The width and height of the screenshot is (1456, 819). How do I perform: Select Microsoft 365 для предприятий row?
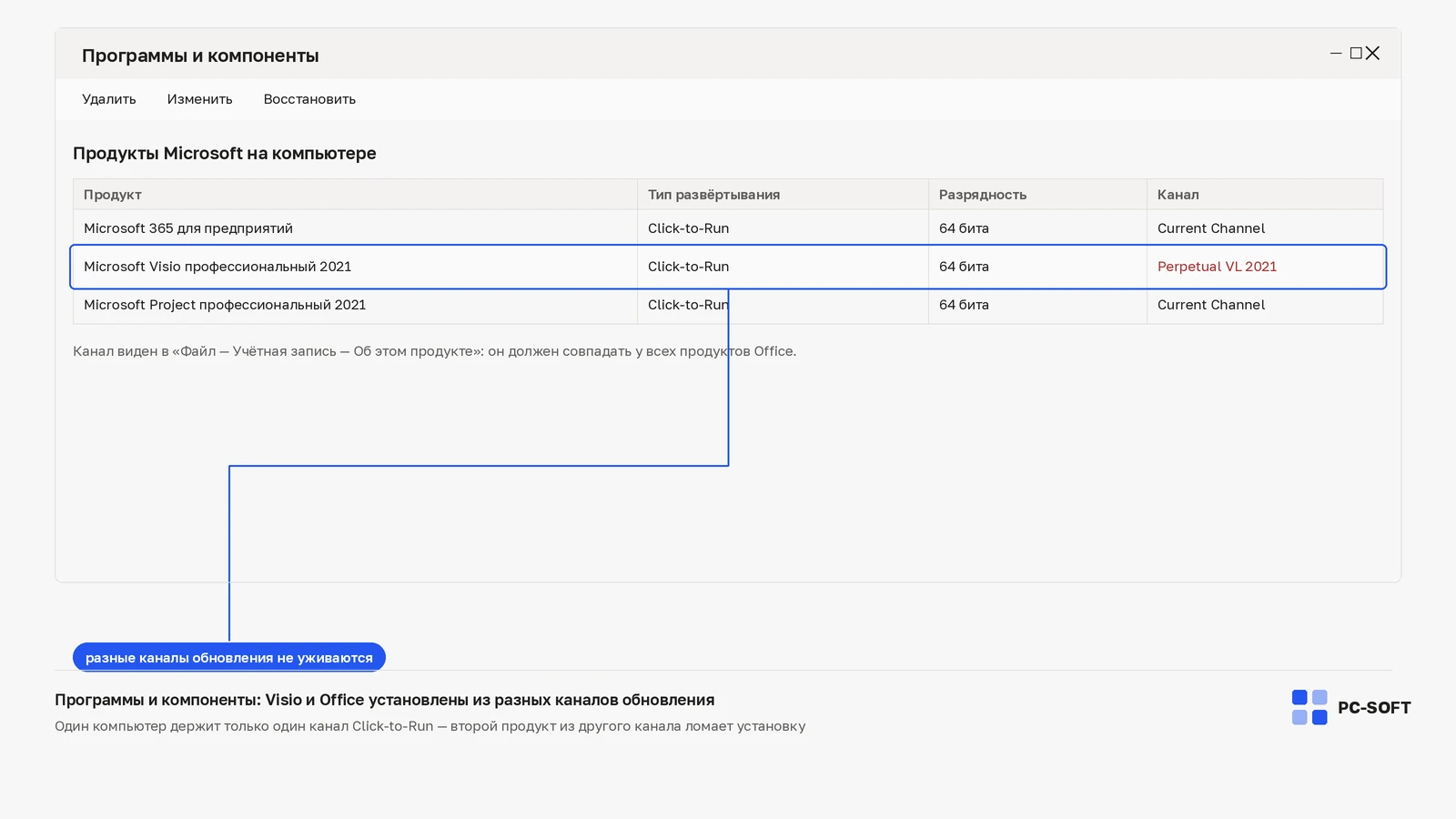728,228
